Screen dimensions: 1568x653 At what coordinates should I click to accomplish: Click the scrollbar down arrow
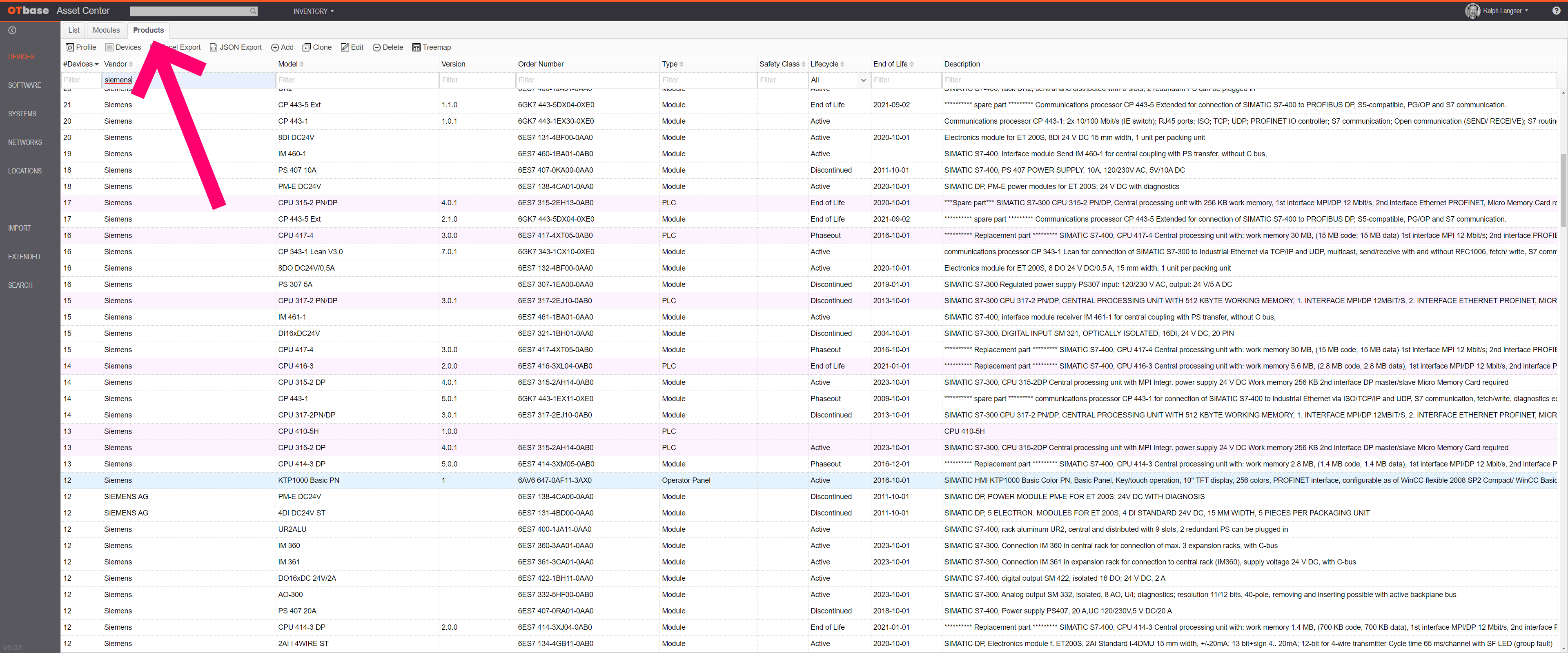[x=1563, y=648]
